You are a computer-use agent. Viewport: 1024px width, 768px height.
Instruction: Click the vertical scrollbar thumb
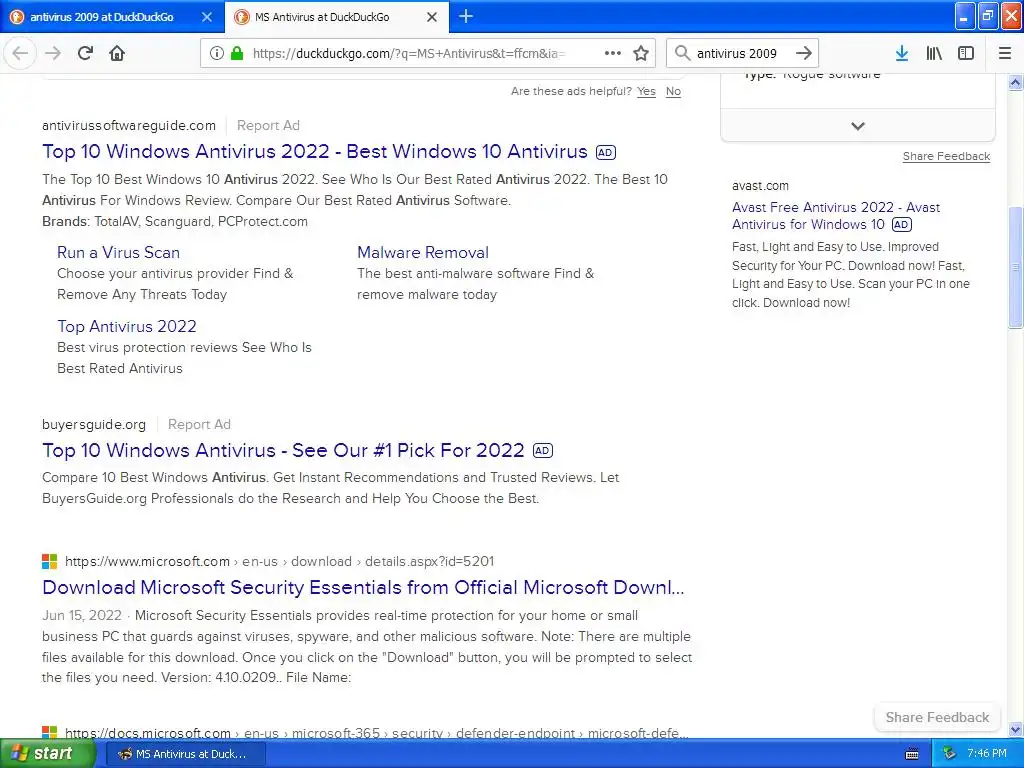click(1016, 266)
